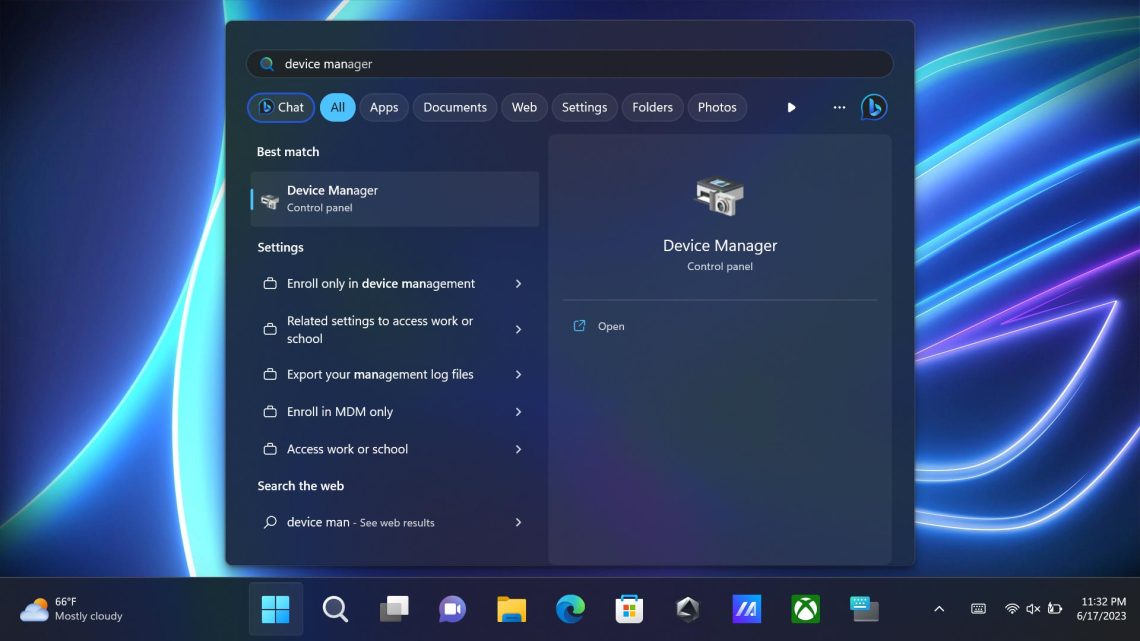The height and width of the screenshot is (641, 1140).
Task: Click Device Manager icon in Best match row
Action: coord(270,201)
